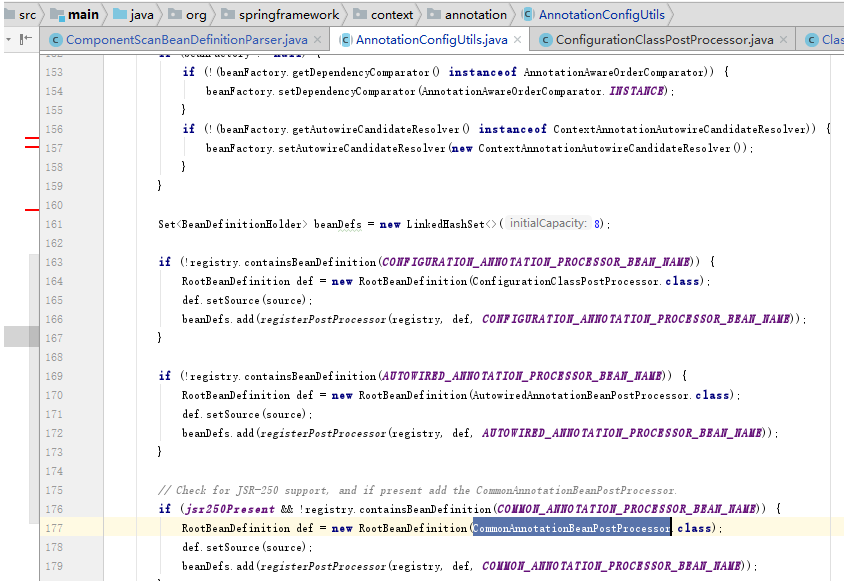Viewport: 844px width, 581px height.
Task: Click 'registerPostProcessor' on line 166
Action: tap(323, 319)
